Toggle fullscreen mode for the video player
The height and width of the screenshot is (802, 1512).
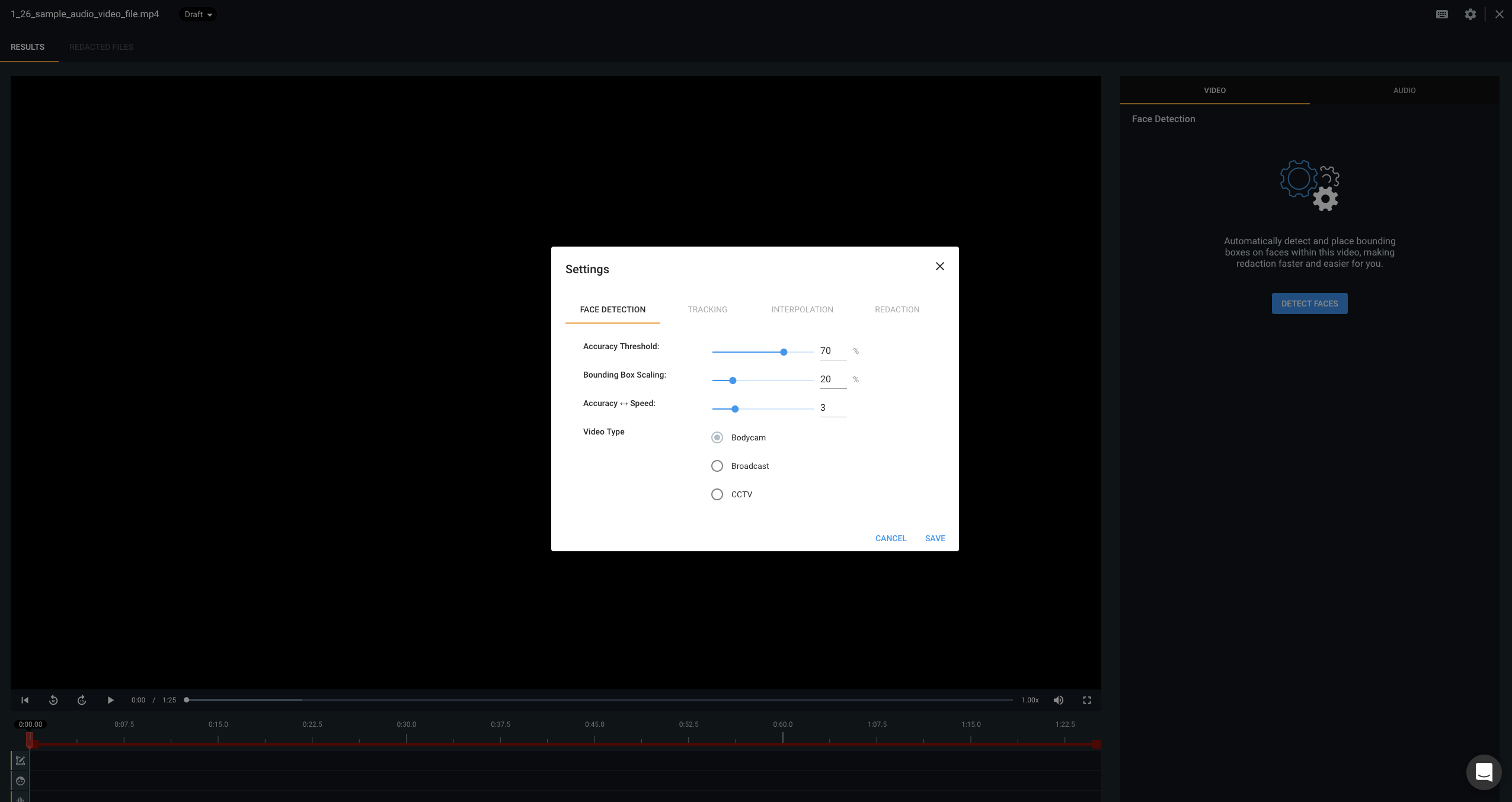click(1087, 700)
